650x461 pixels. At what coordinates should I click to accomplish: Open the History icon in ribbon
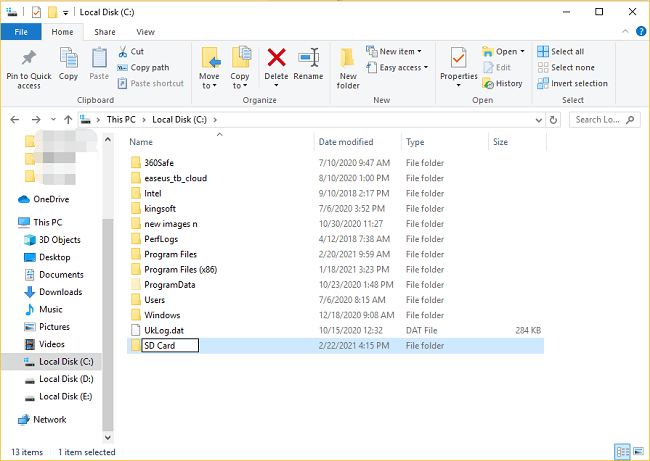tap(488, 84)
